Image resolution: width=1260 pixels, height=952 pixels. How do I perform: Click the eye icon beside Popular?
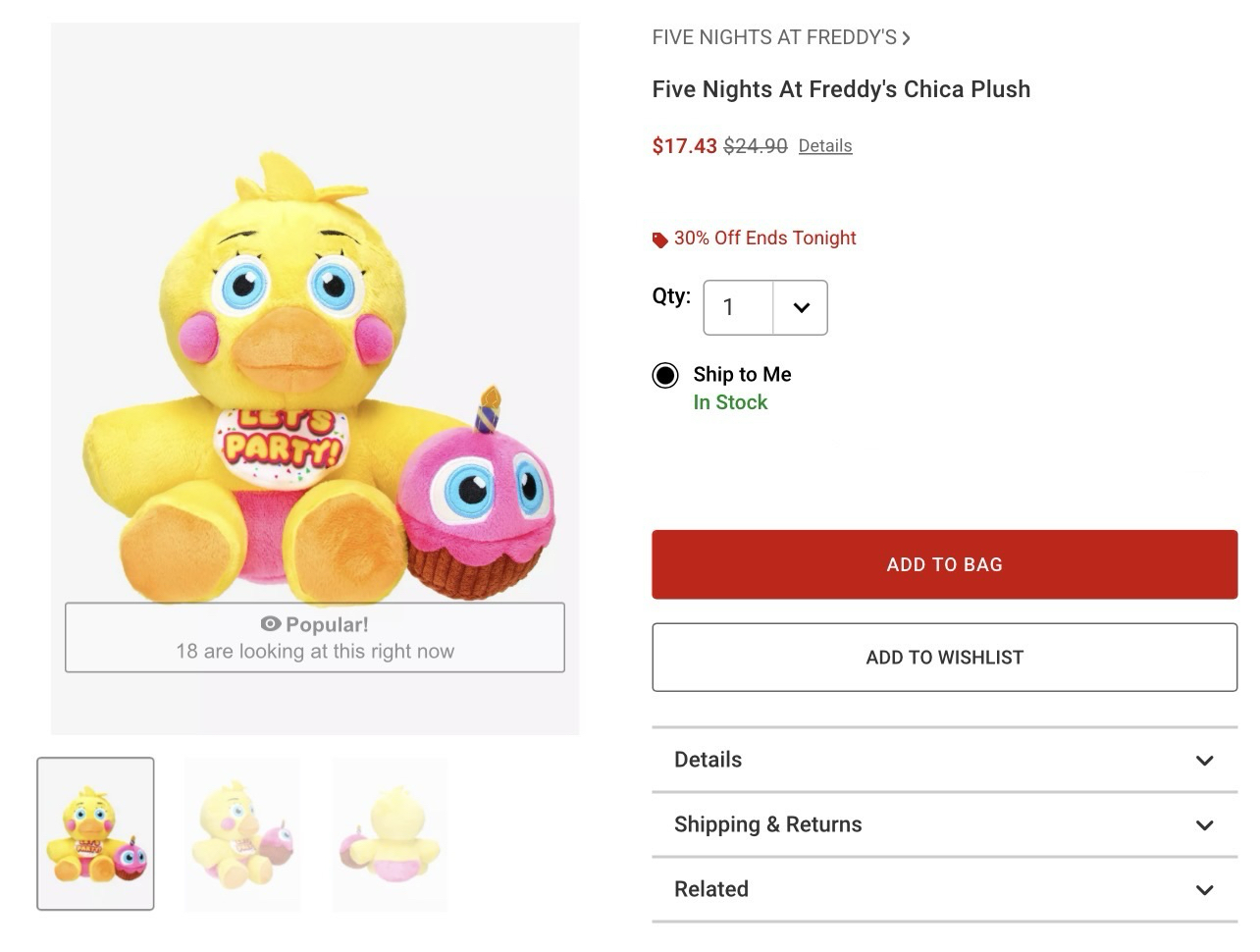point(271,624)
